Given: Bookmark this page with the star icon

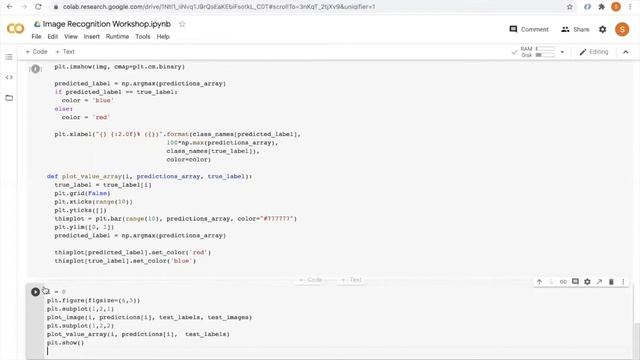Looking at the screenshot, I should (570, 7).
